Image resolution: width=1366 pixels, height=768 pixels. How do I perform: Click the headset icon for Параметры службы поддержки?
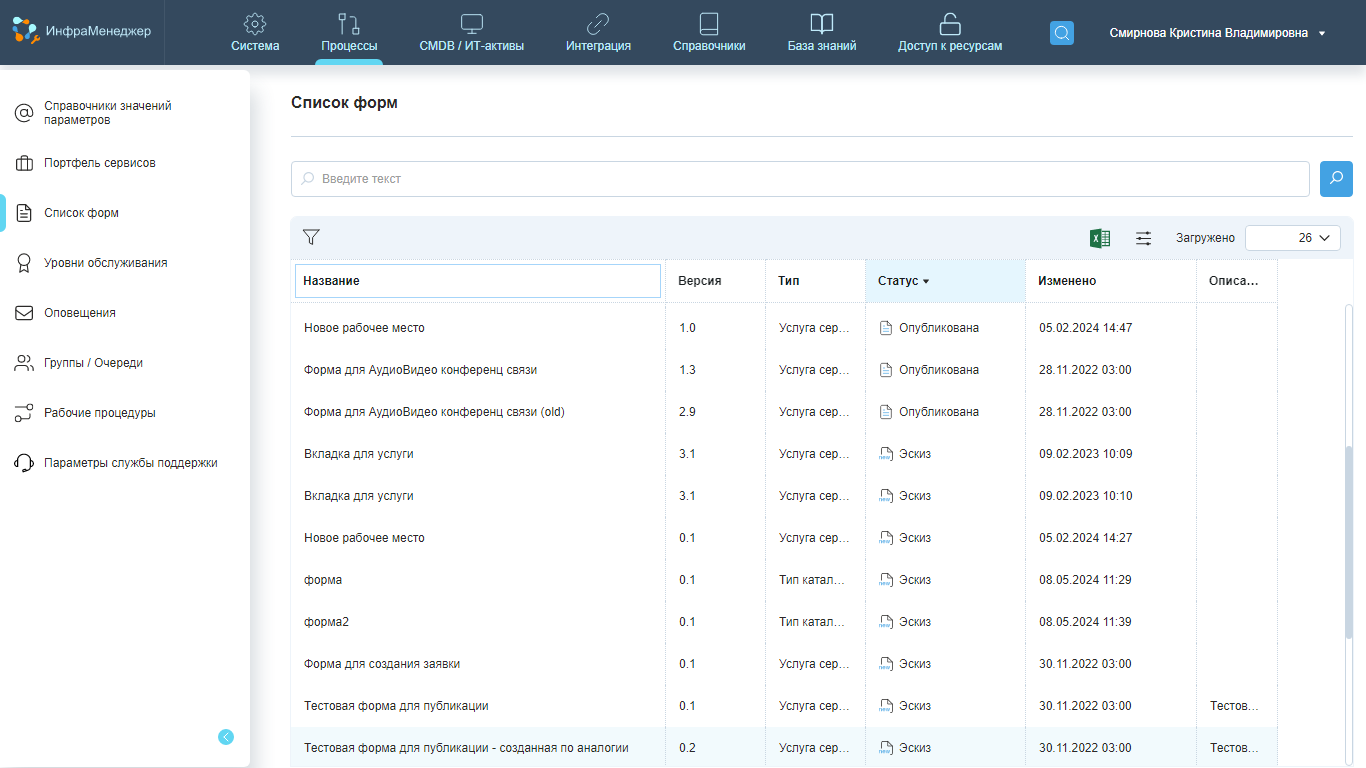click(x=24, y=463)
